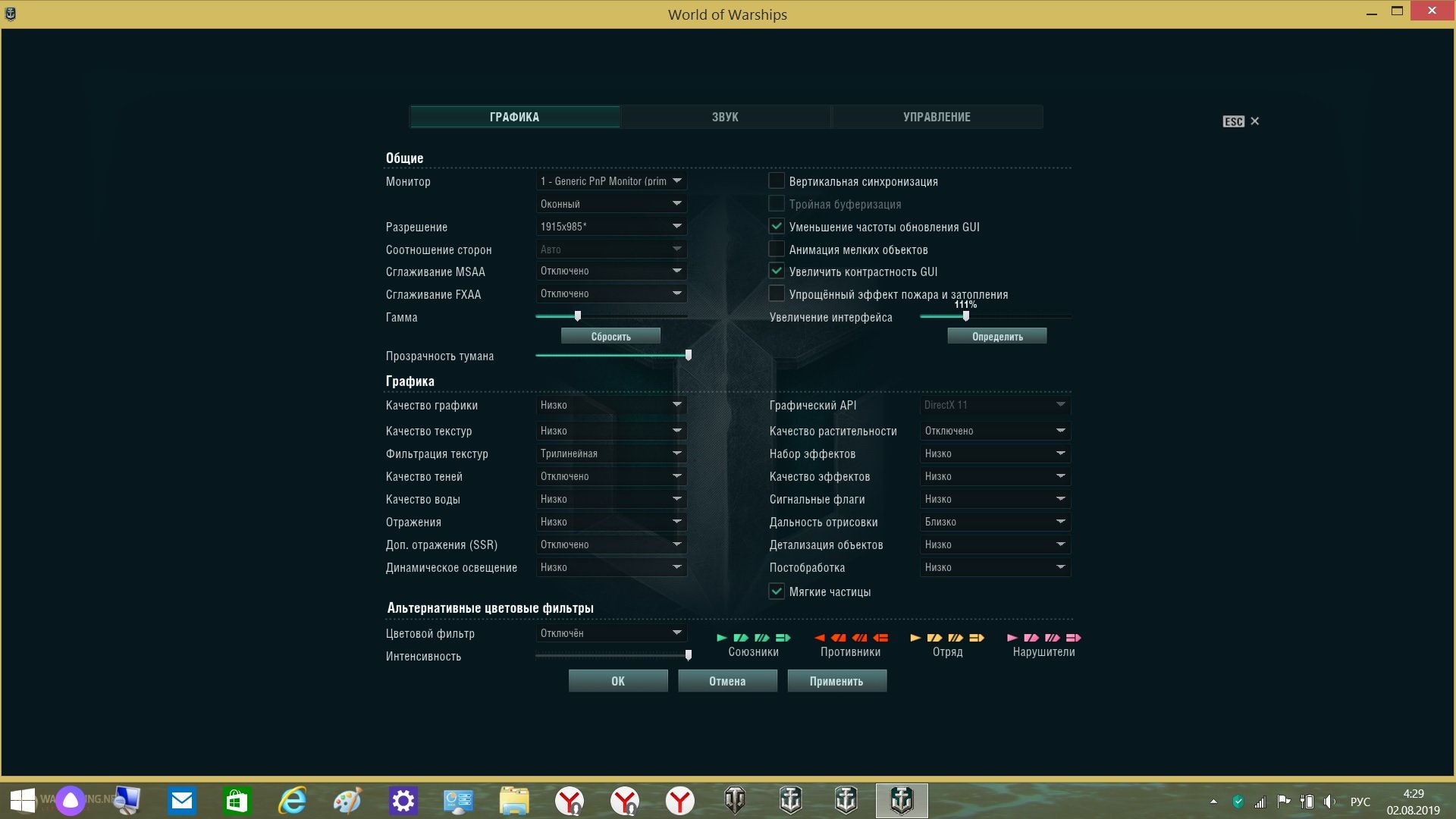Click the Сбросить gamma button
This screenshot has height=819, width=1456.
610,337
